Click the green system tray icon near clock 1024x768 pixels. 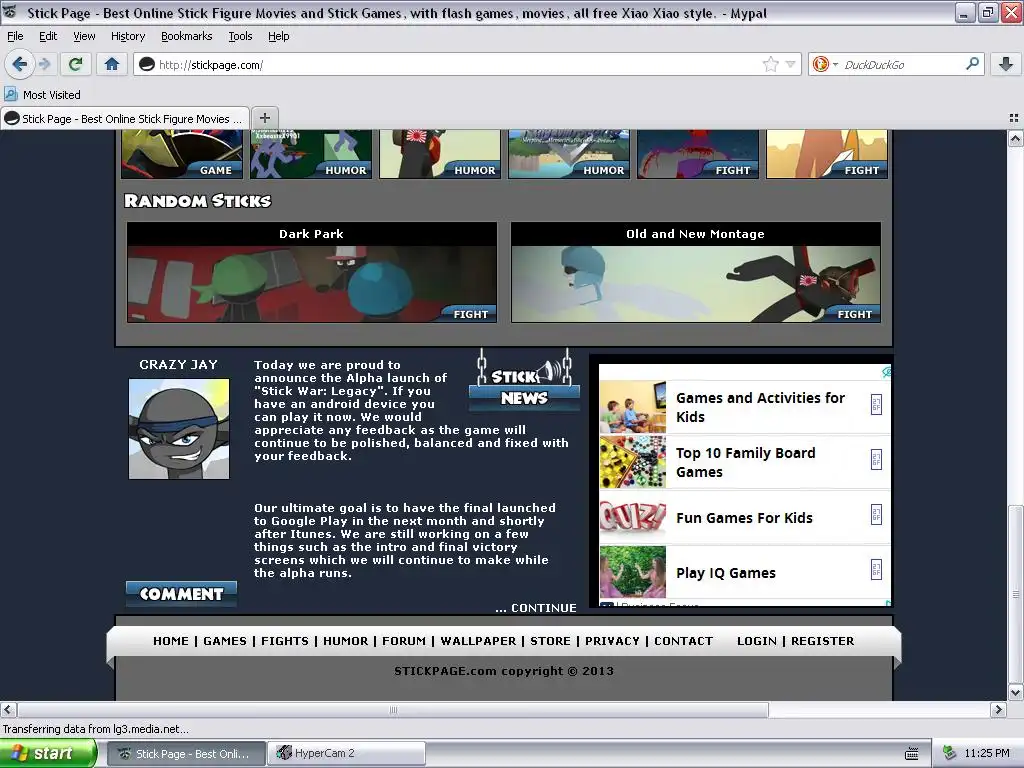[950, 753]
